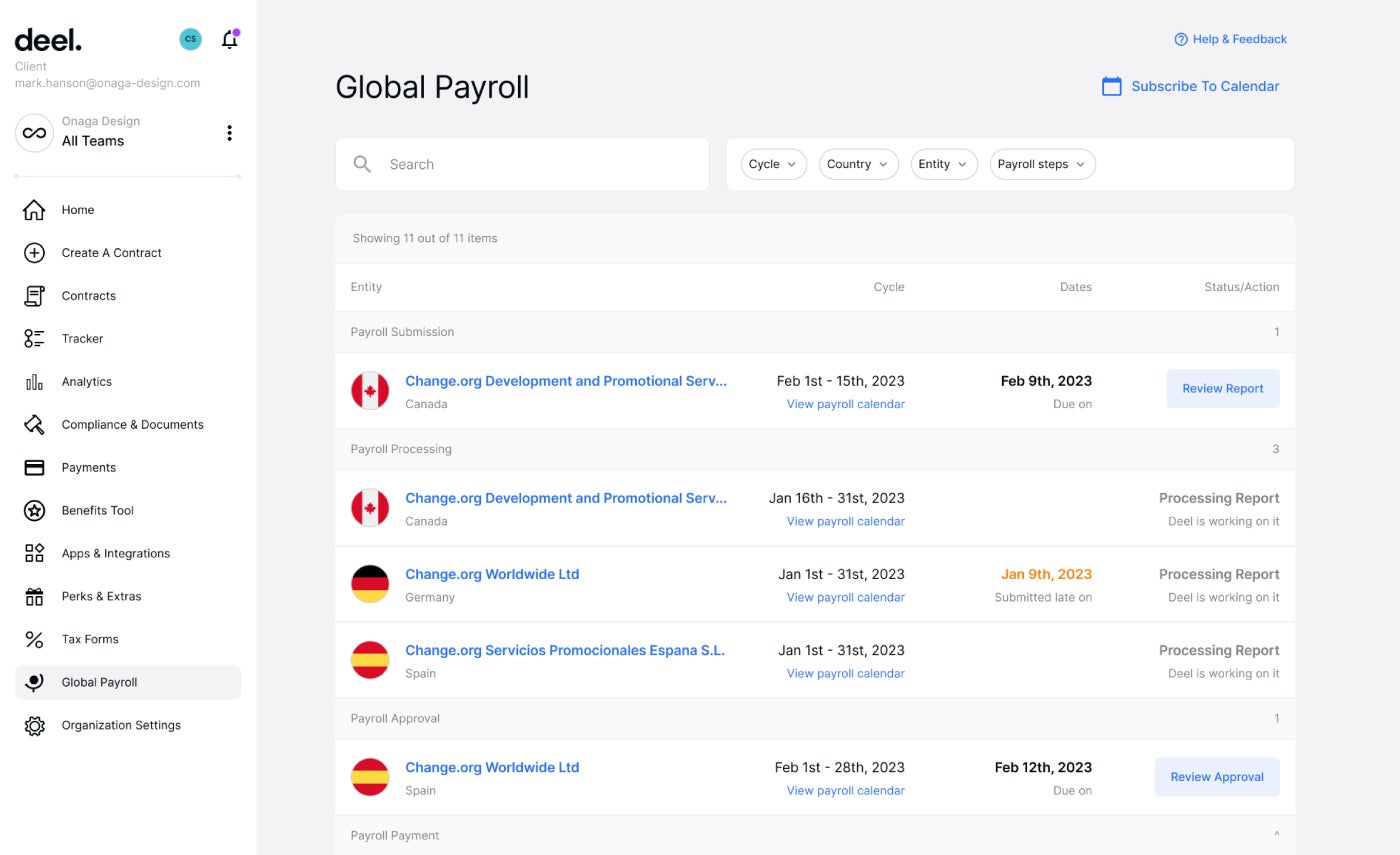Go to Home in sidebar

(x=128, y=210)
